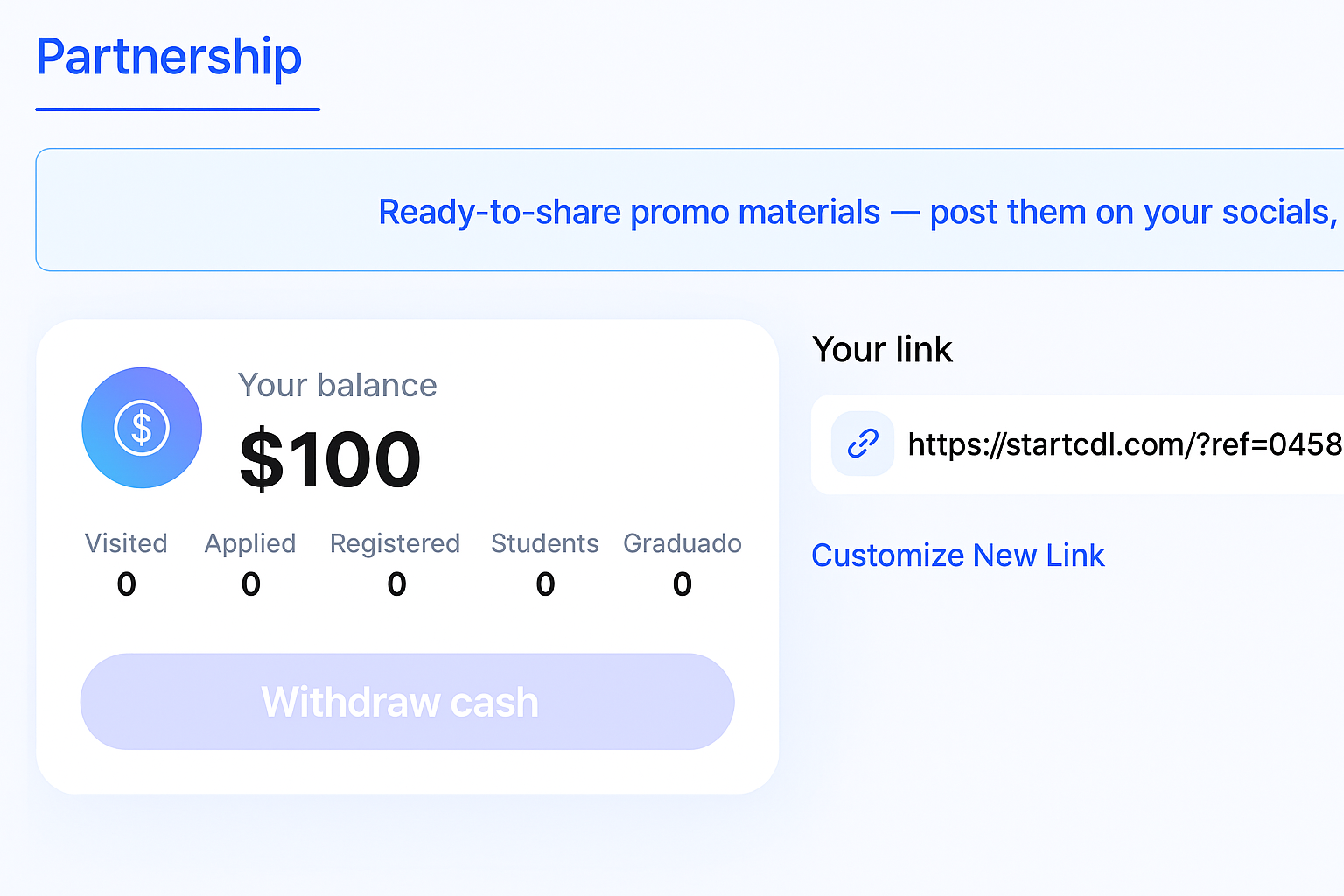Open the ready-to-share promo materials banner

click(x=857, y=212)
